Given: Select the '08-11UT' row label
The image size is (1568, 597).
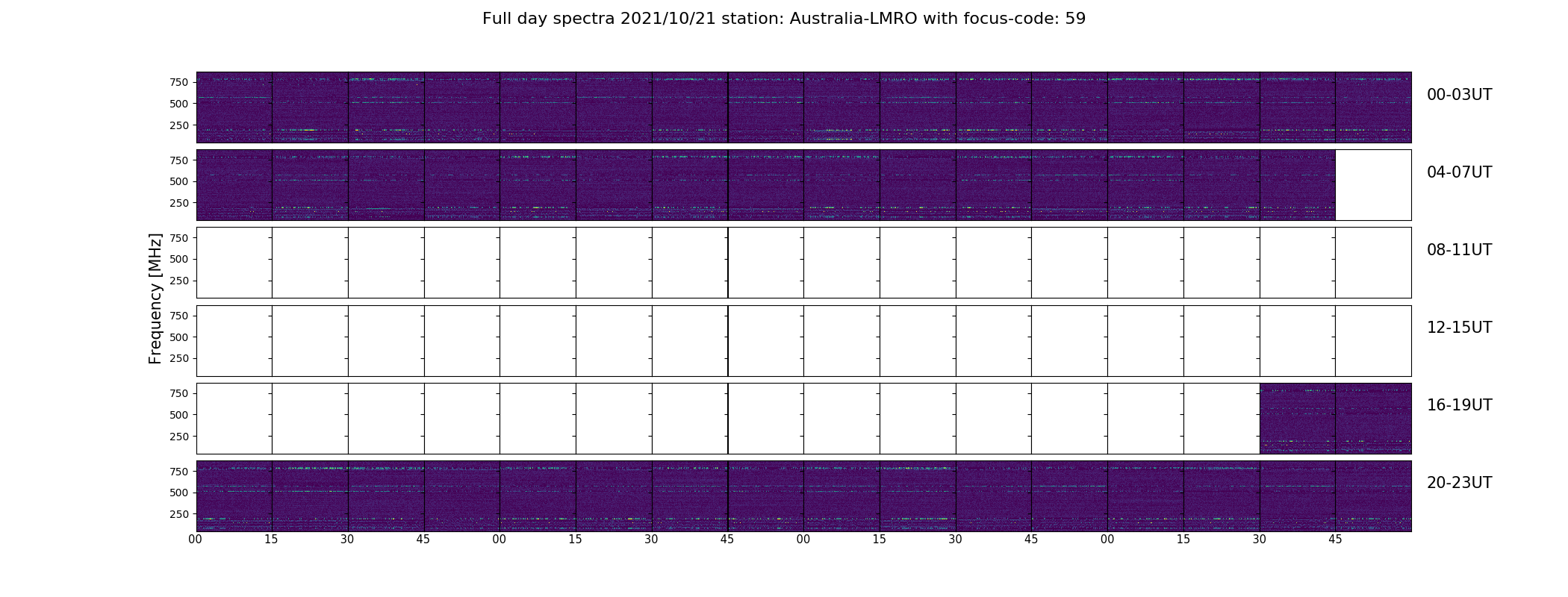Looking at the screenshot, I should tap(1458, 250).
